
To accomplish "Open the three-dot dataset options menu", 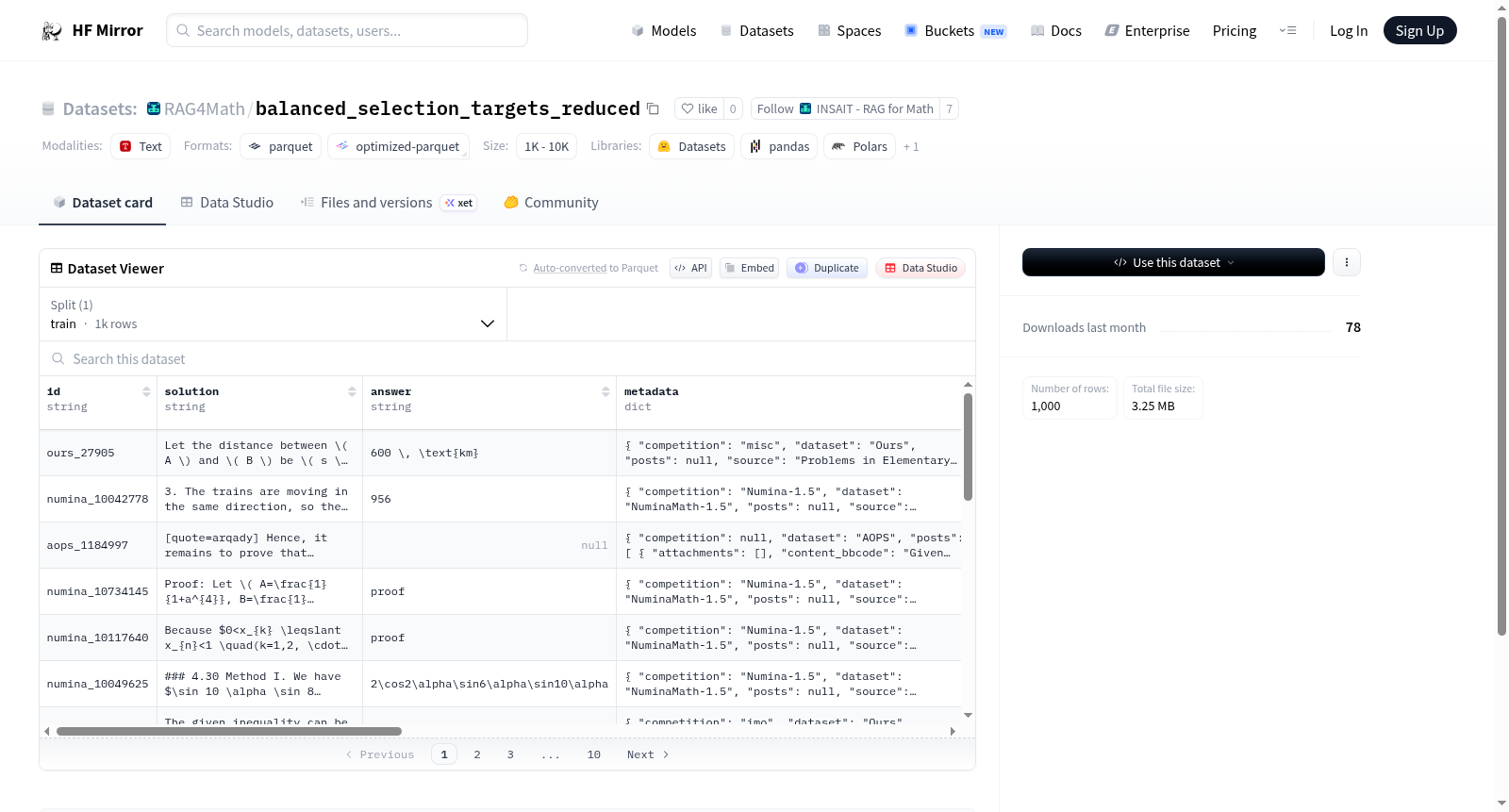I will 1347,262.
